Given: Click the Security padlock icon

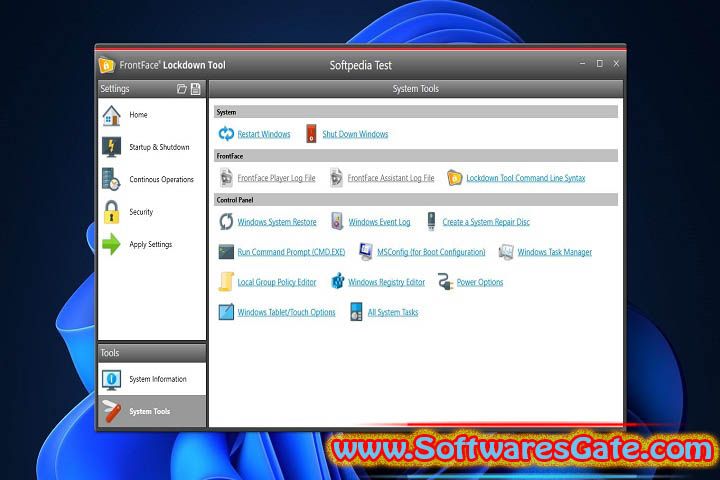Looking at the screenshot, I should tap(111, 212).
